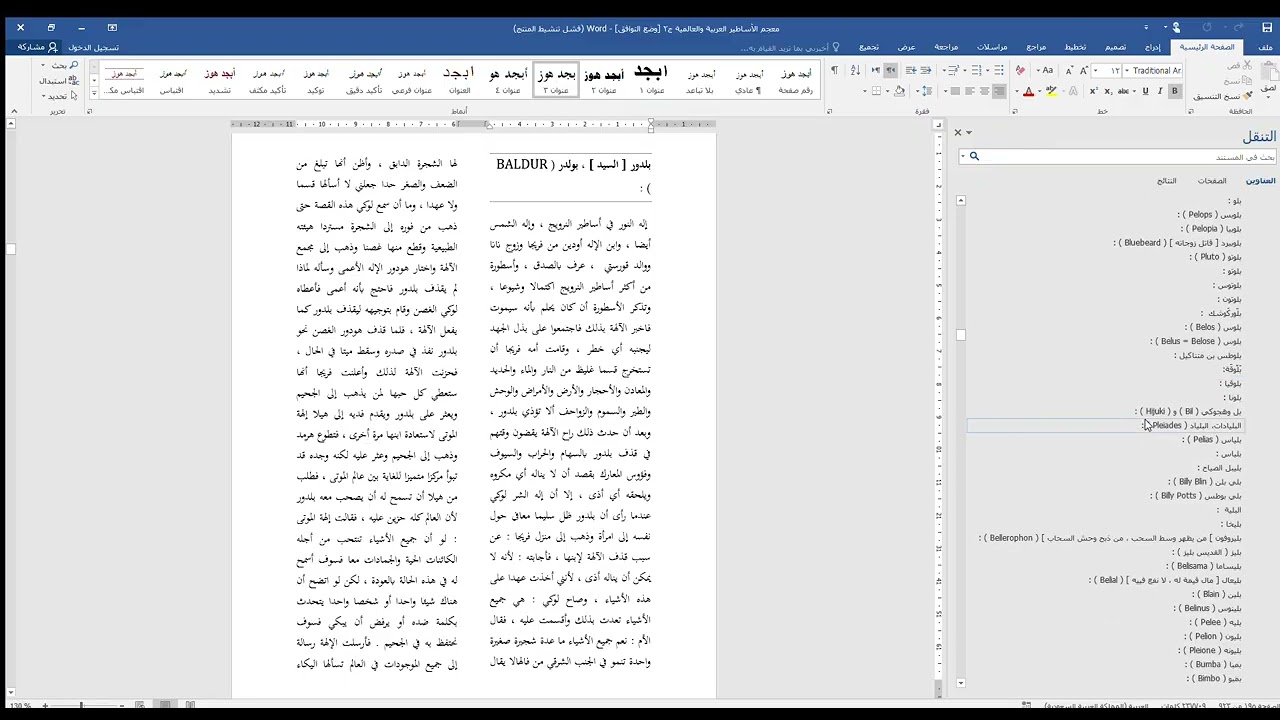Open font color dropdown arrow

(x=1017, y=91)
